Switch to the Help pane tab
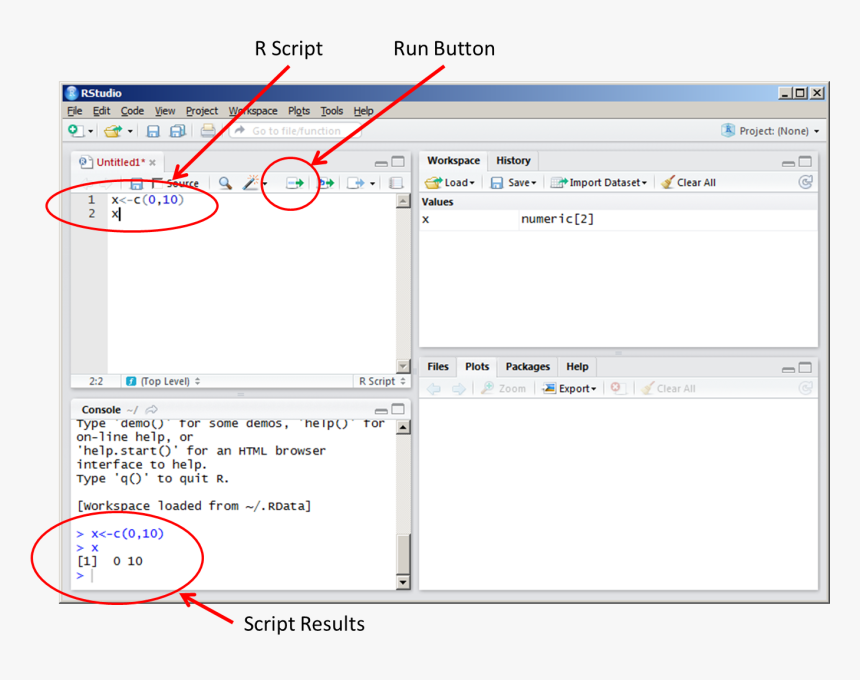 tap(577, 366)
